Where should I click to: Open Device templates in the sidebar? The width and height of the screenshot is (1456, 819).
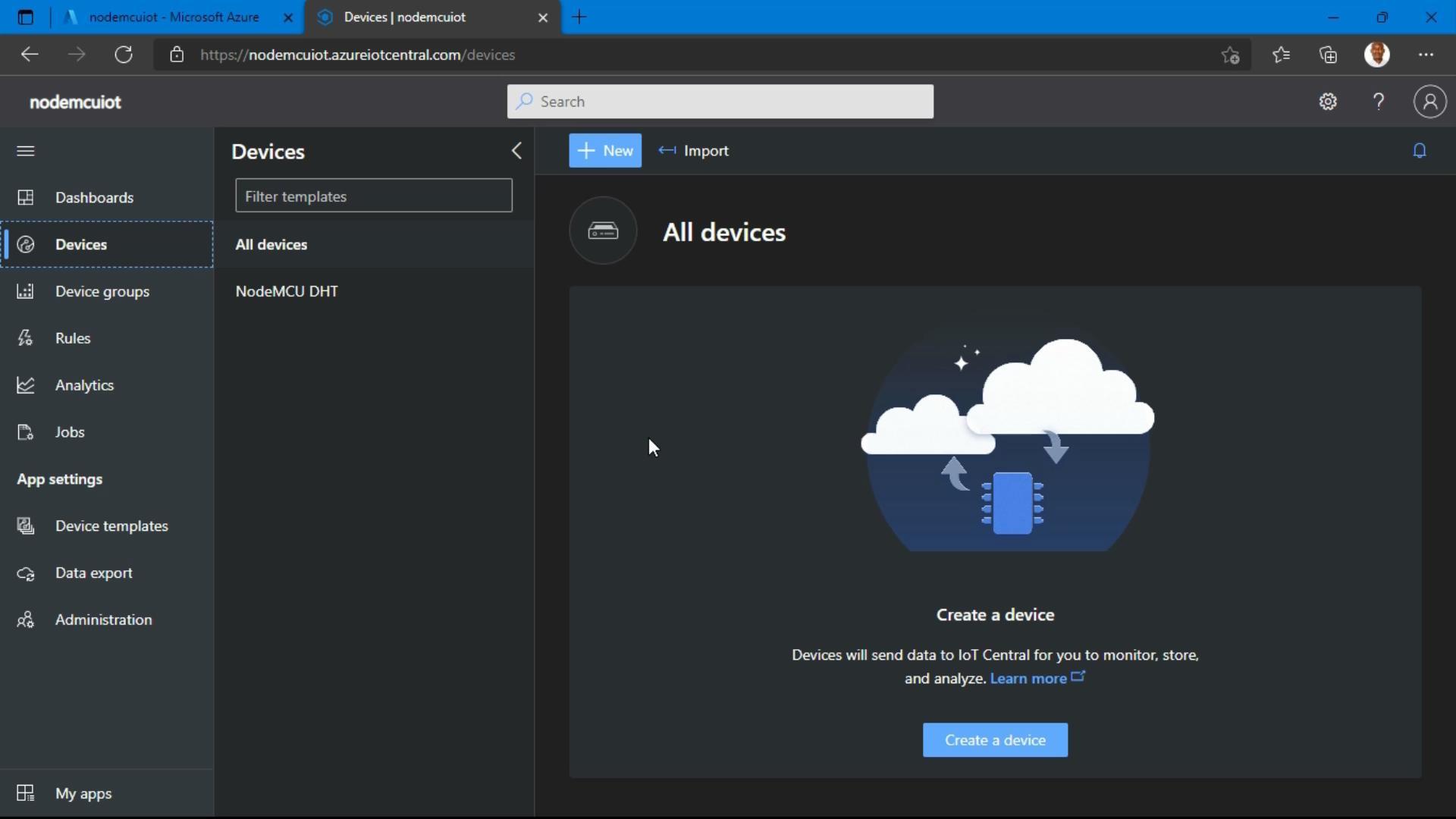point(112,526)
